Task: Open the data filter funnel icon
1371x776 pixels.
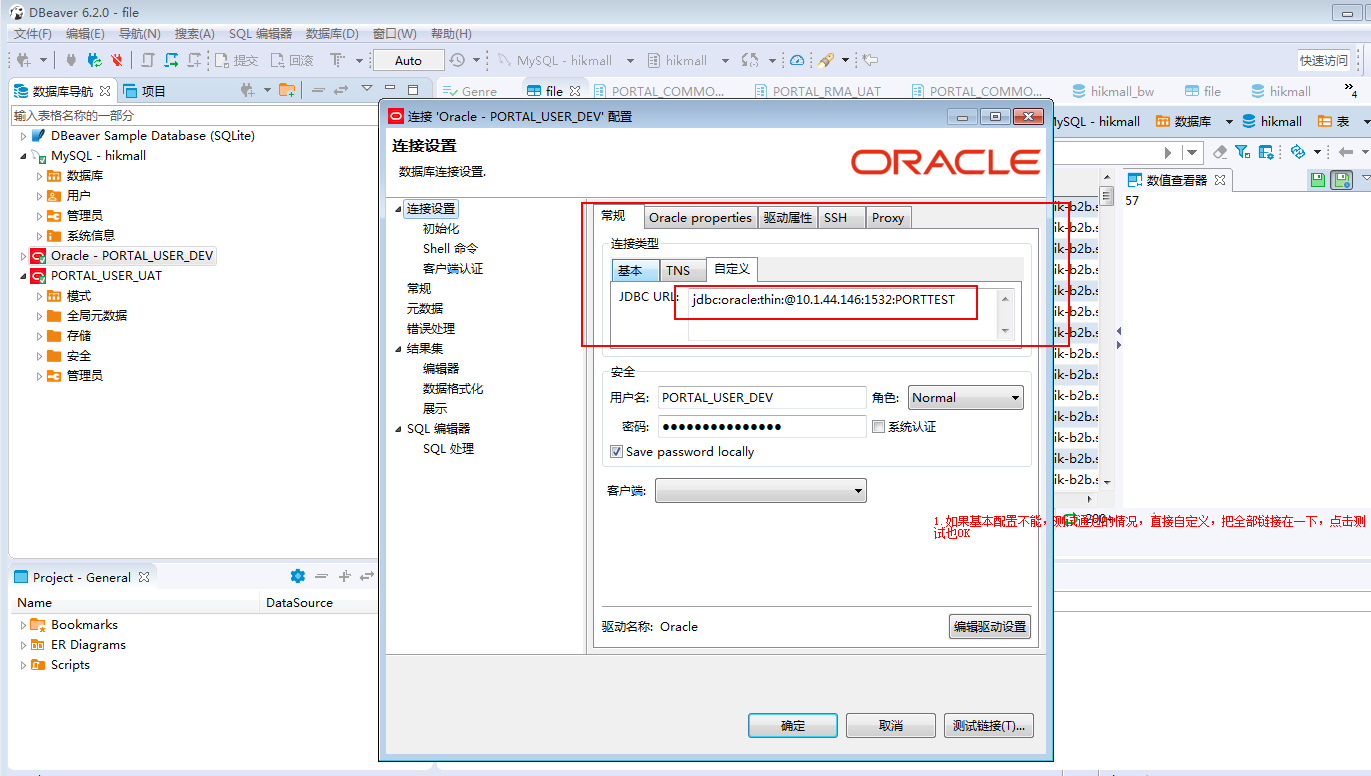Action: (1241, 152)
